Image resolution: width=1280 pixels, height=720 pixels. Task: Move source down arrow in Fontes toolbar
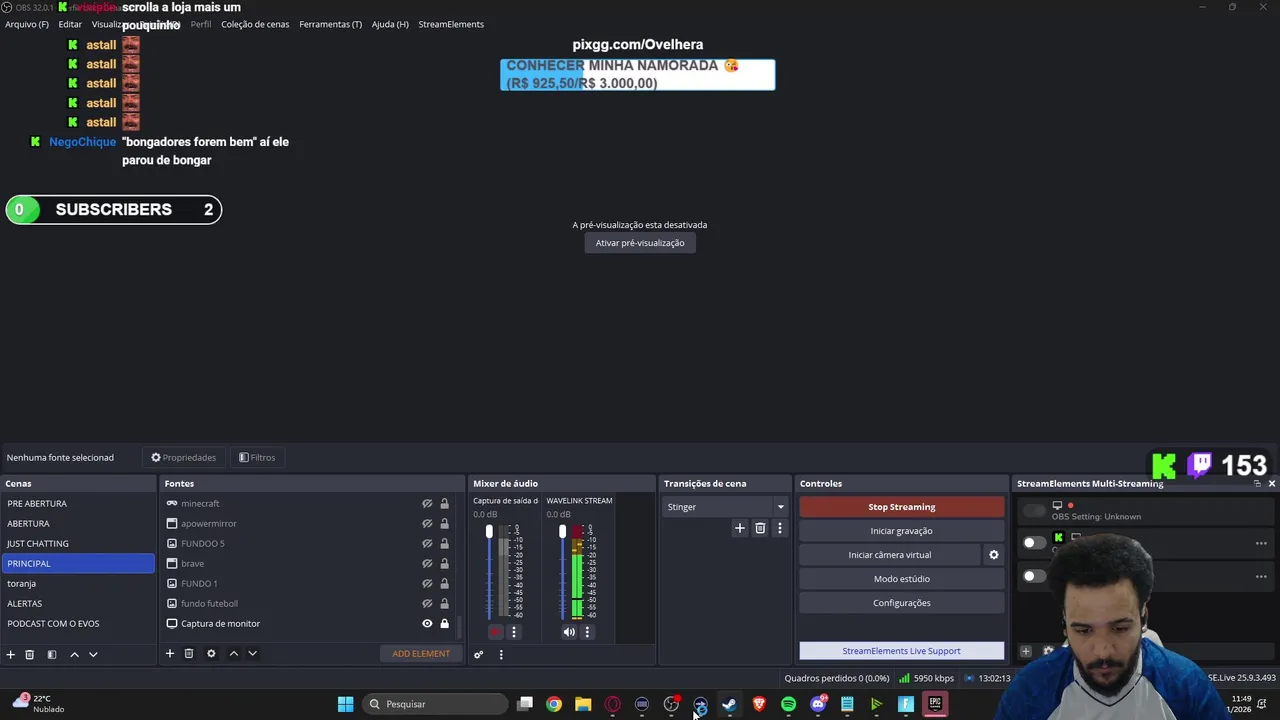click(x=252, y=653)
